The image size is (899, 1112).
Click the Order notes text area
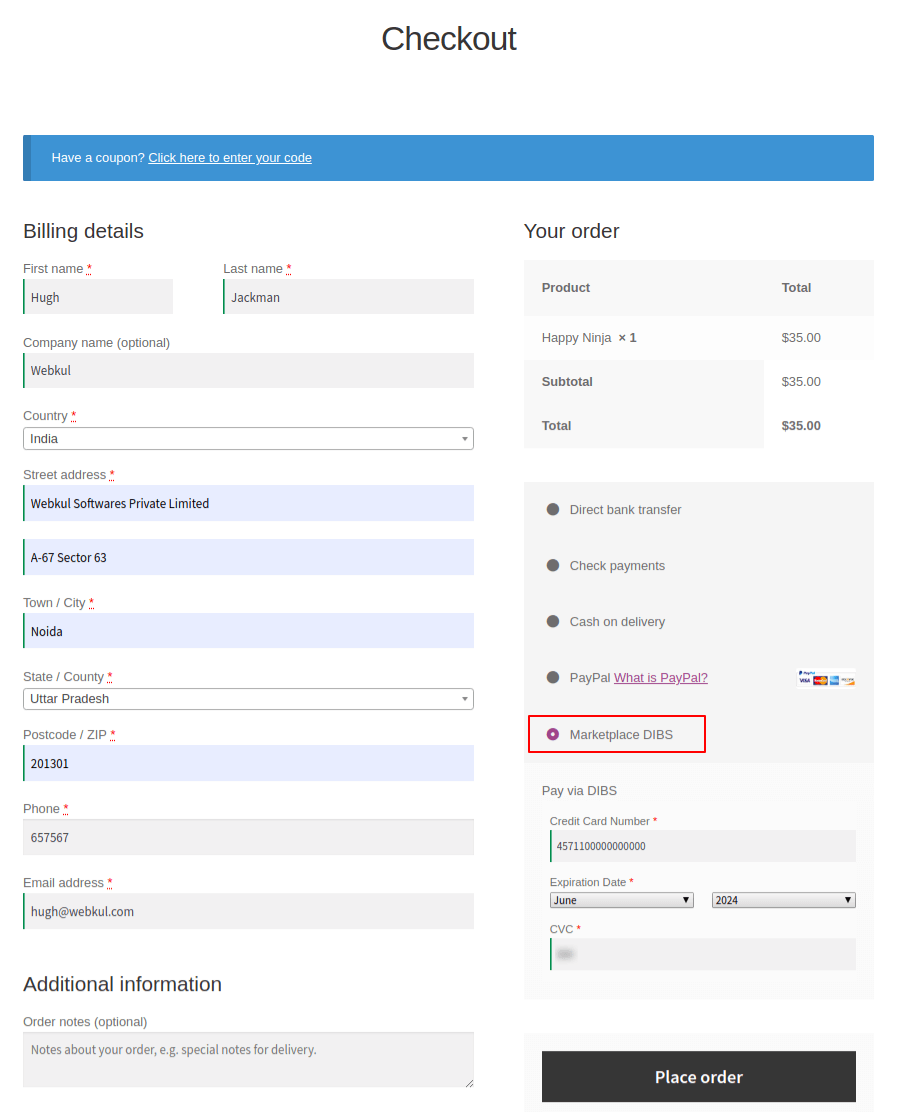point(248,1059)
